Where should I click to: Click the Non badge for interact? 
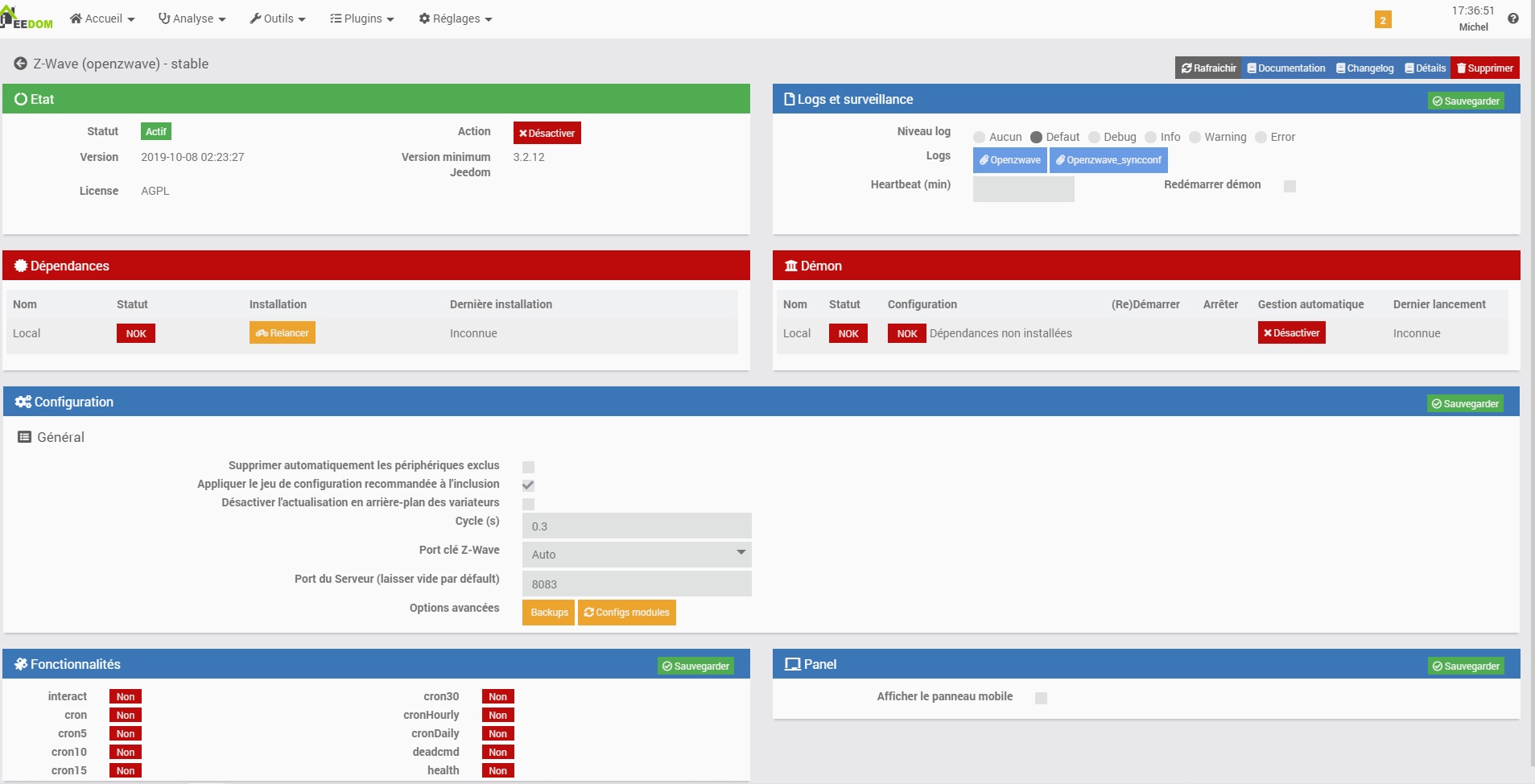(x=126, y=697)
